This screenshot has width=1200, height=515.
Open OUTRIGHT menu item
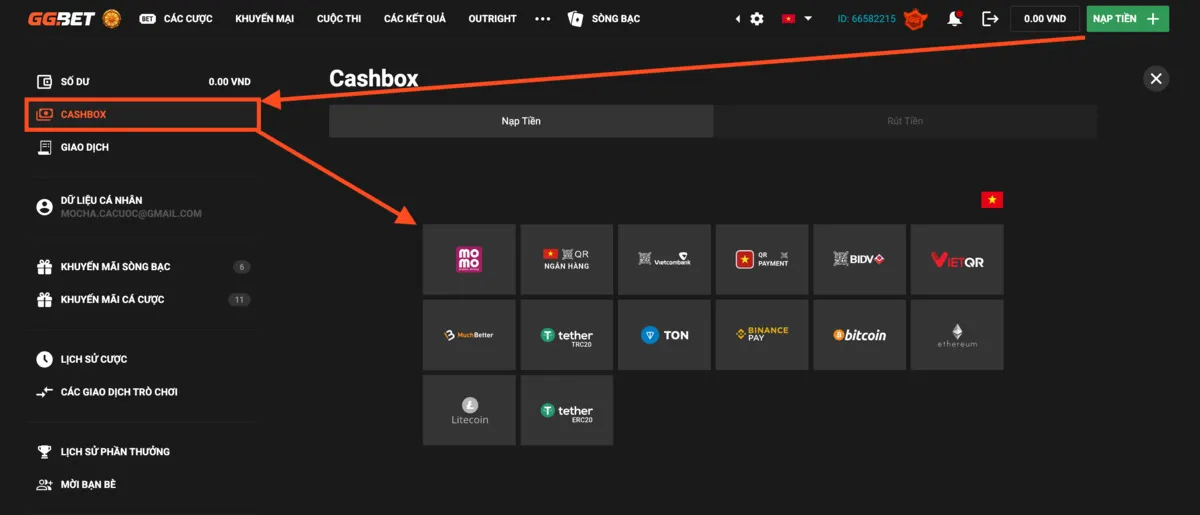(x=492, y=19)
